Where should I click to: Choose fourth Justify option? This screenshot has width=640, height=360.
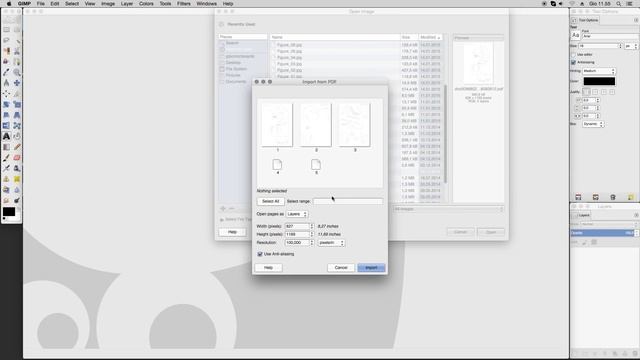coord(612,92)
